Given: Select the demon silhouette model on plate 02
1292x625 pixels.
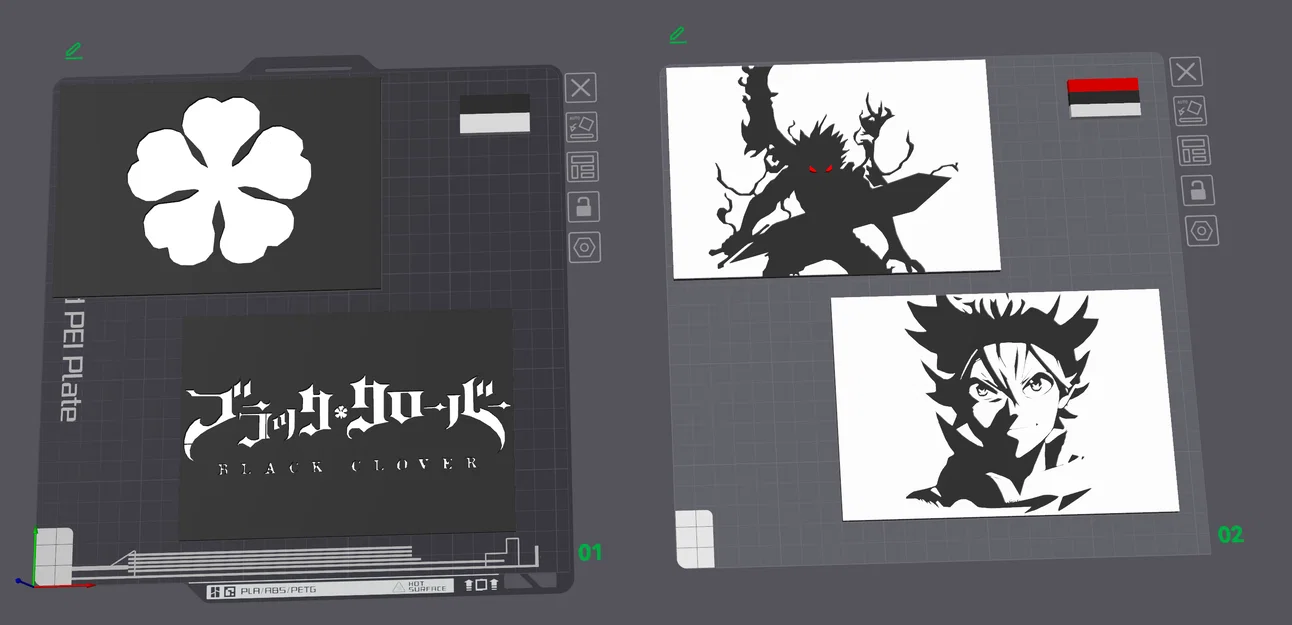Looking at the screenshot, I should (834, 169).
